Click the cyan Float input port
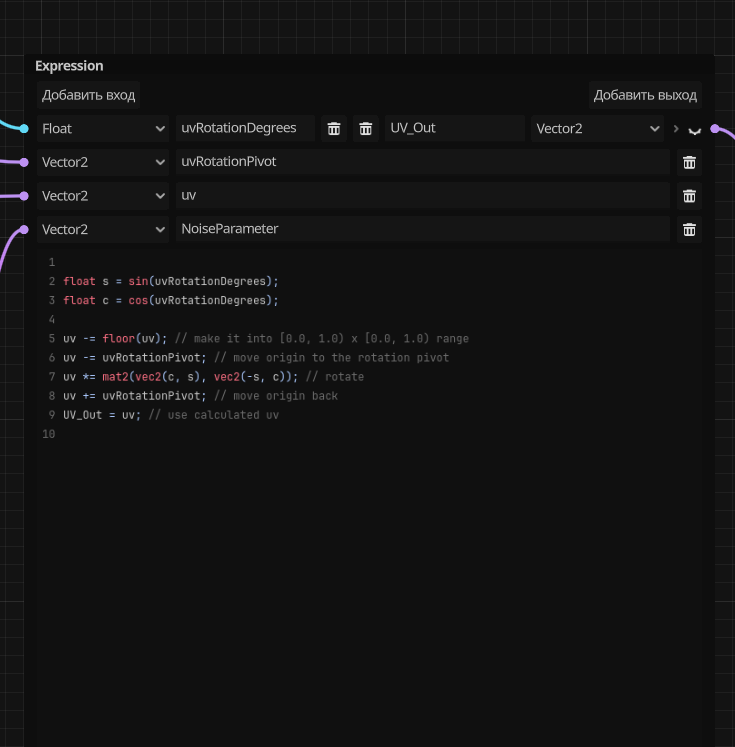 tap(24, 128)
